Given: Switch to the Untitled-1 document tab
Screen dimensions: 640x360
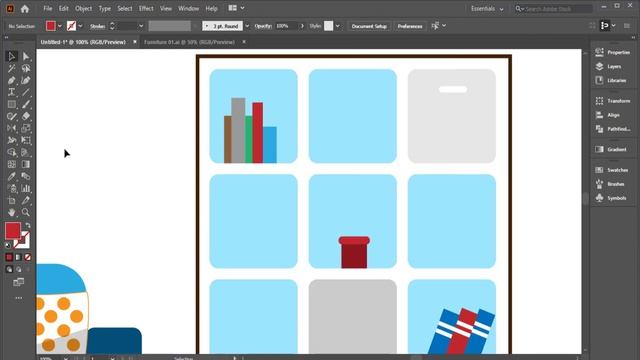Looking at the screenshot, I should [83, 42].
